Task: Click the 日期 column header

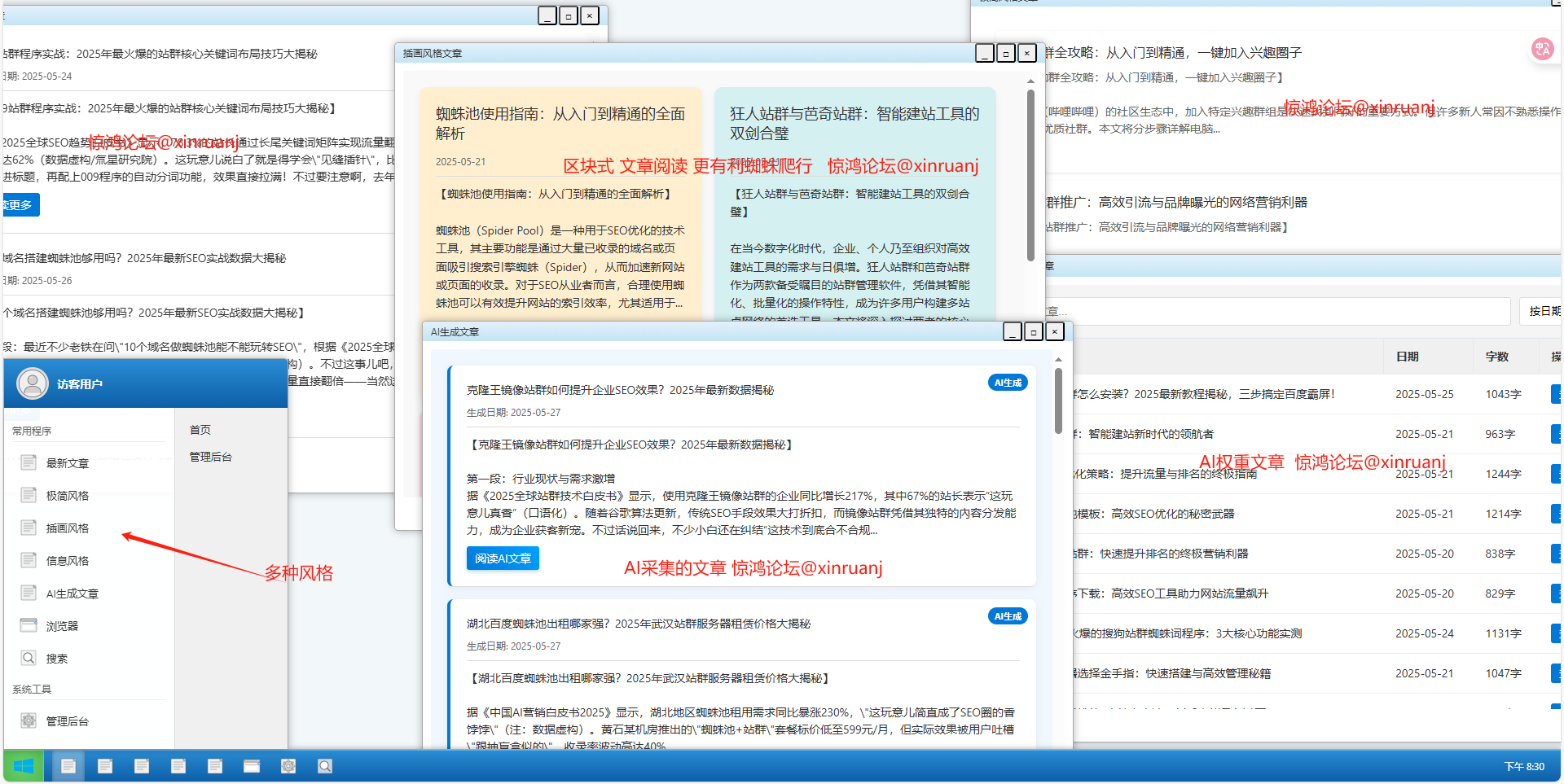Action: point(1407,357)
